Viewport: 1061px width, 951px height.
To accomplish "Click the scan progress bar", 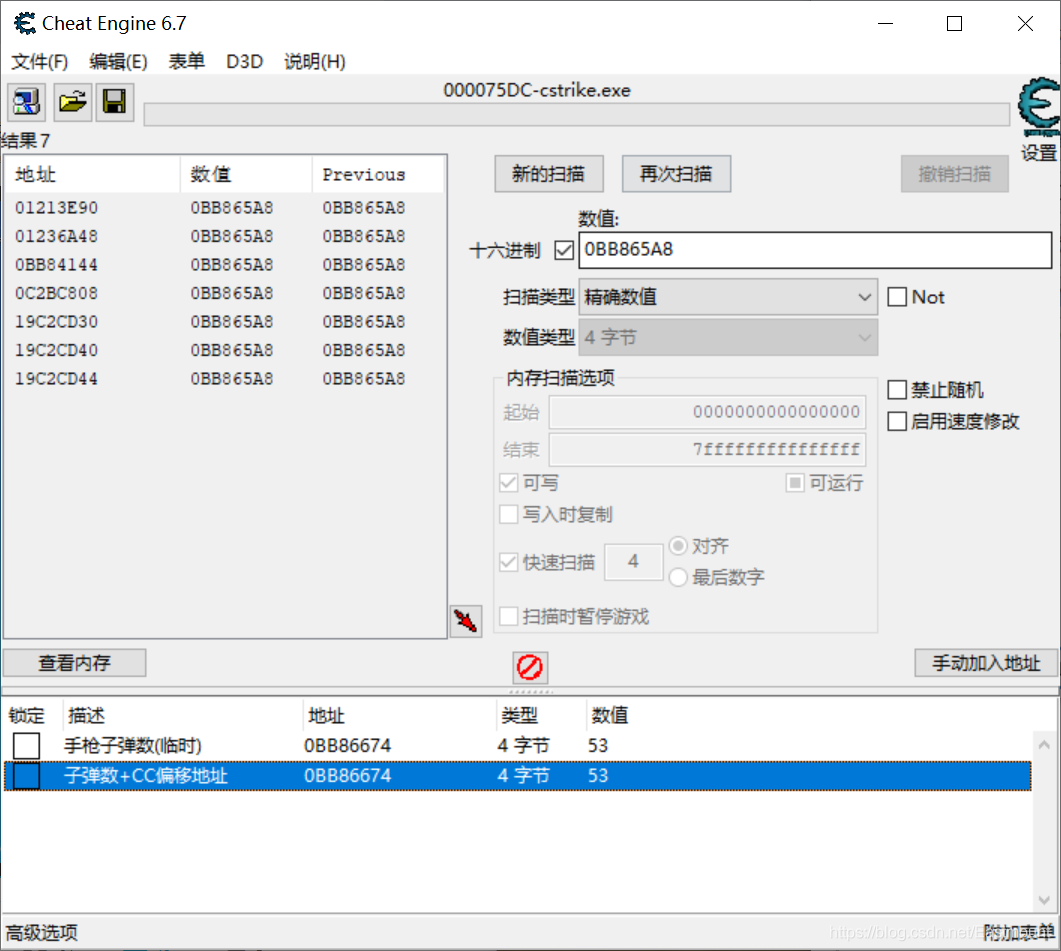I will 577,114.
